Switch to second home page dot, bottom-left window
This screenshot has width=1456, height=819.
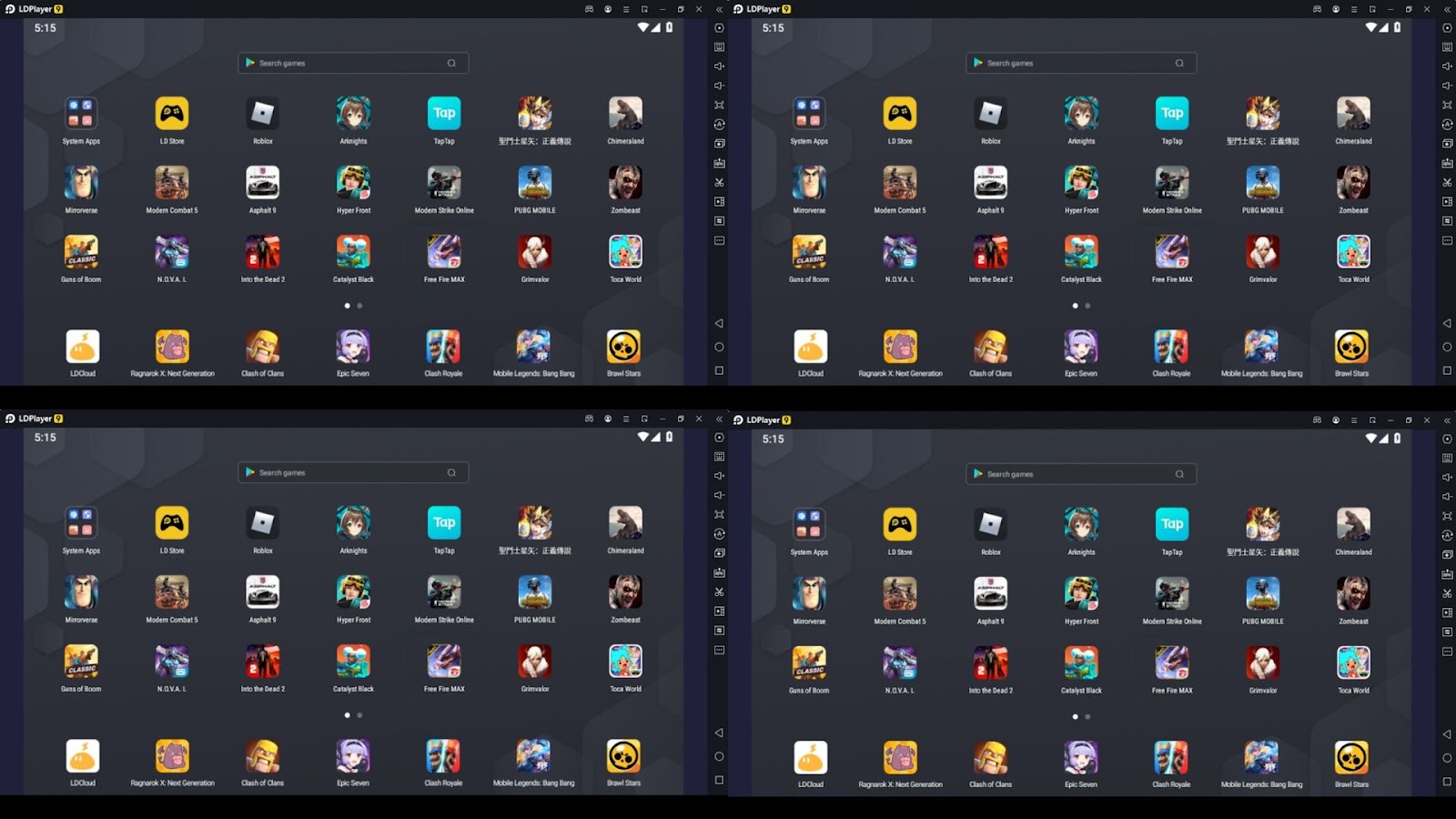[359, 715]
